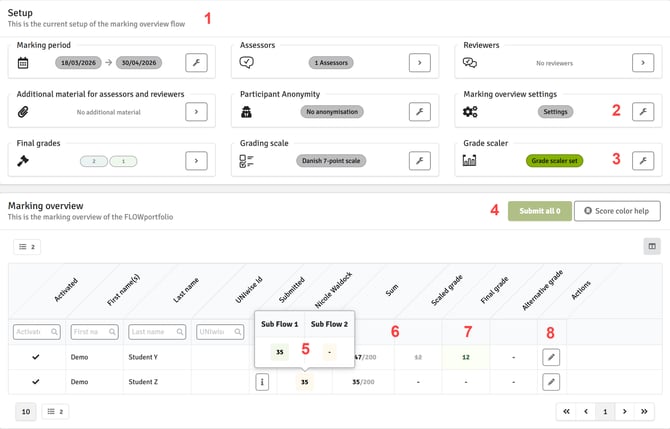Viewport: 670px width, 429px height.
Task: Click Student Z sum 35/200
Action: point(363,382)
